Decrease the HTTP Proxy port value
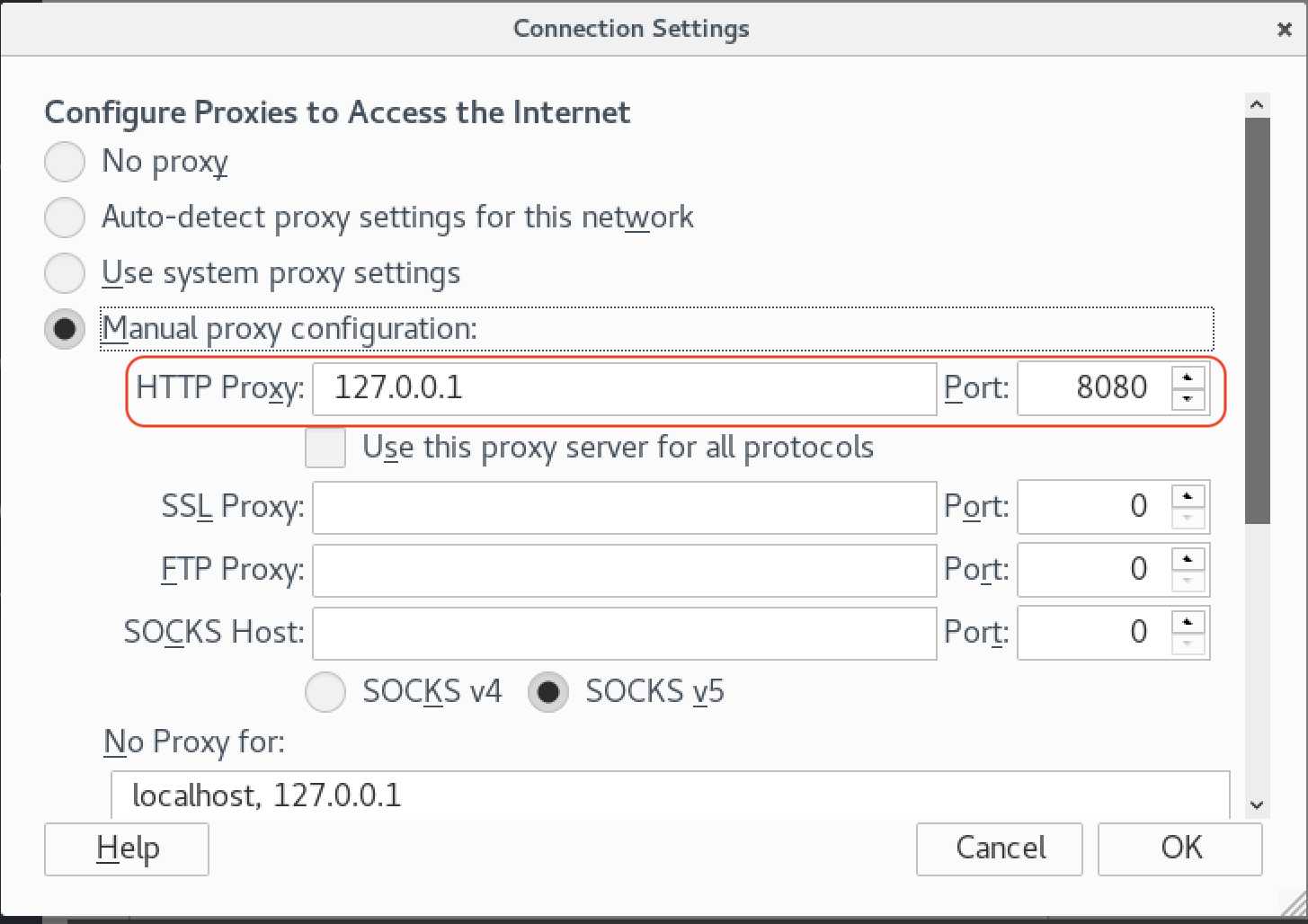This screenshot has height=924, width=1308. pos(1188,399)
